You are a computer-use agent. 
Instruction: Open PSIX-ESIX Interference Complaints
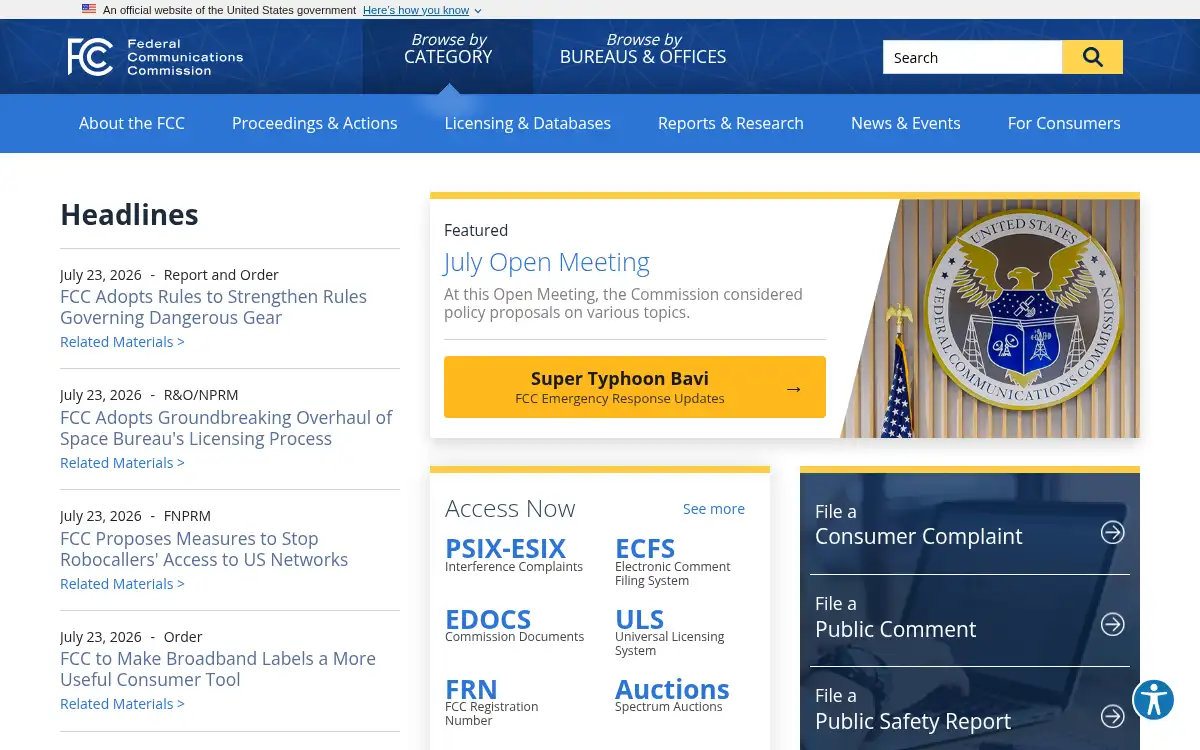(514, 554)
